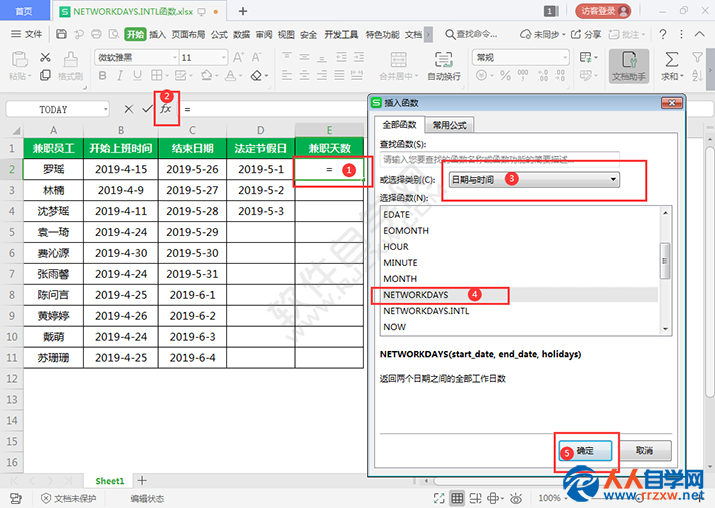Click 确定 button in insert function dialog

(x=585, y=451)
